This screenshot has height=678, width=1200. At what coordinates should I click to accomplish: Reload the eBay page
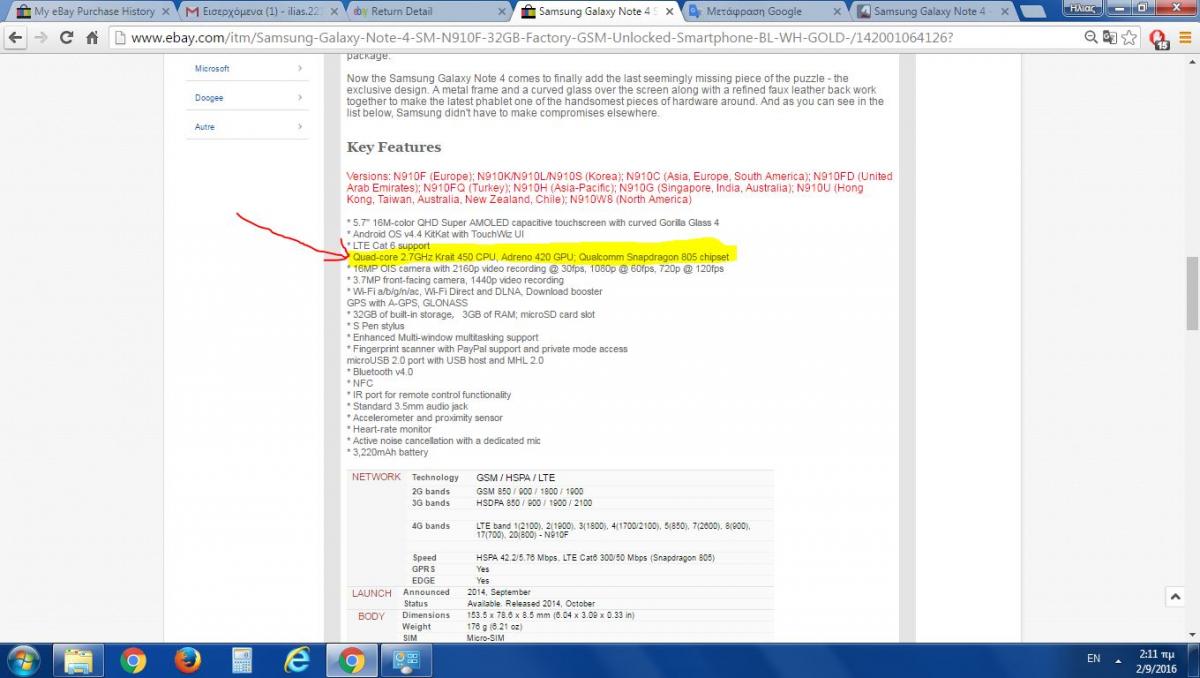click(66, 38)
